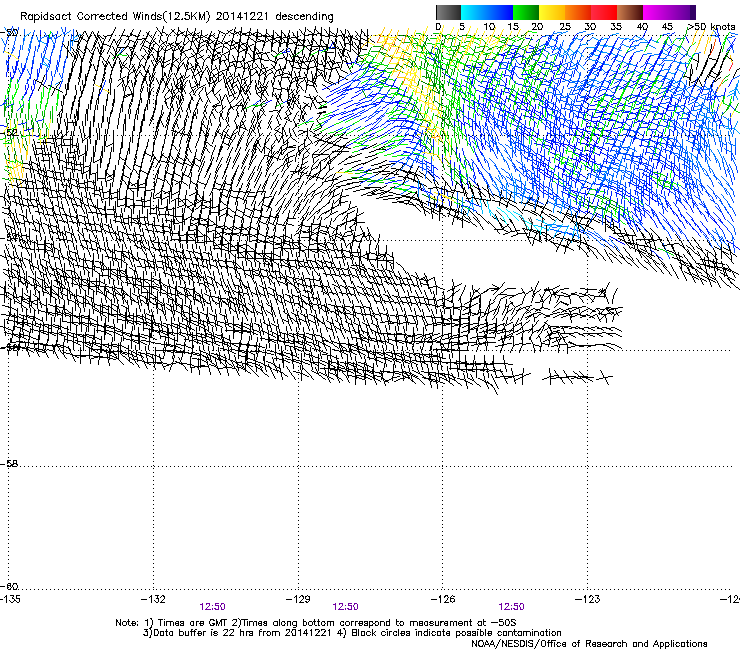Click the note 'Data buffer is 22 hrs'
Screen dimensions: 740x650
coord(204,633)
